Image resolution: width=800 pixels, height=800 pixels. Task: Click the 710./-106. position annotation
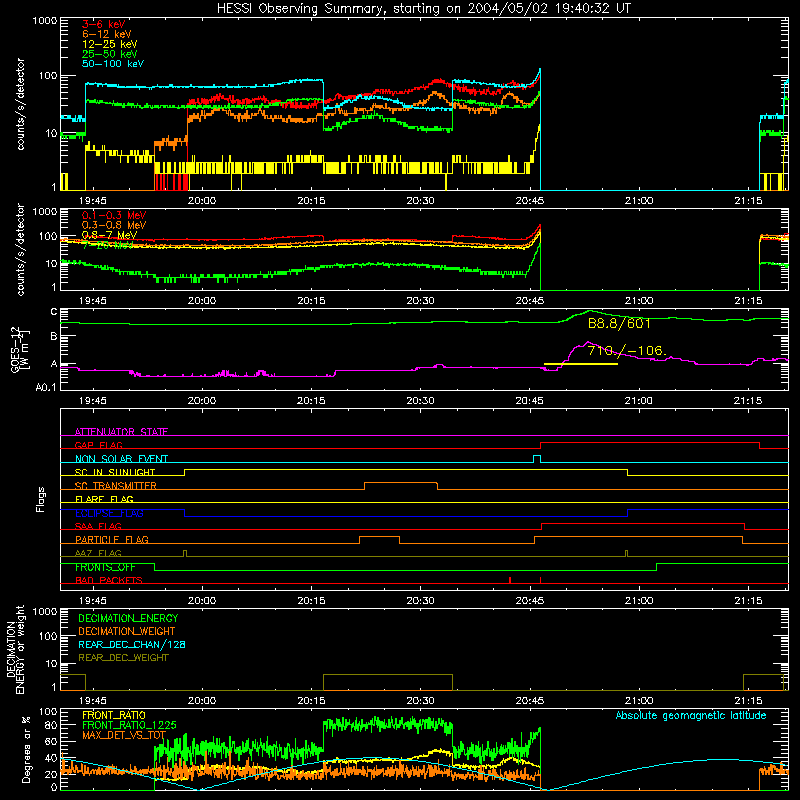coord(627,351)
